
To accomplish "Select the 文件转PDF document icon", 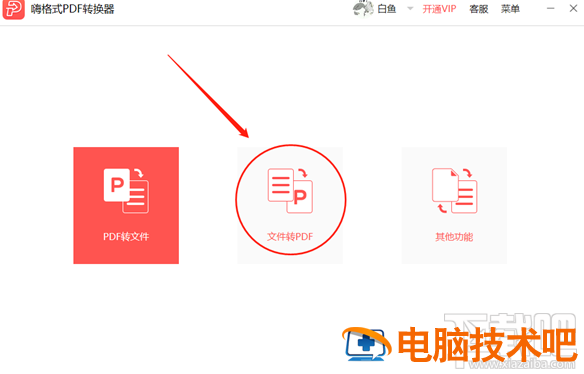I will point(290,191).
